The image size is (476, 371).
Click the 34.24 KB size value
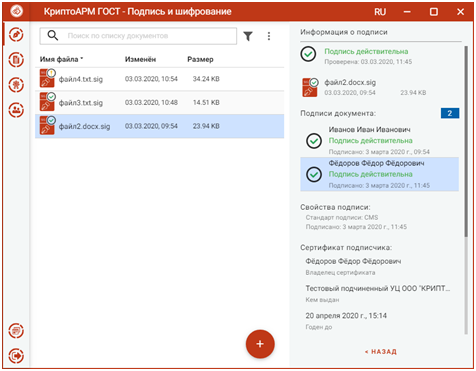tap(206, 79)
